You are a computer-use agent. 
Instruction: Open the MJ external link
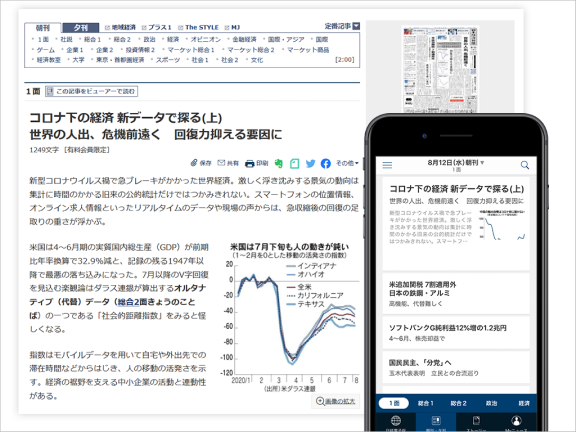click(x=232, y=28)
